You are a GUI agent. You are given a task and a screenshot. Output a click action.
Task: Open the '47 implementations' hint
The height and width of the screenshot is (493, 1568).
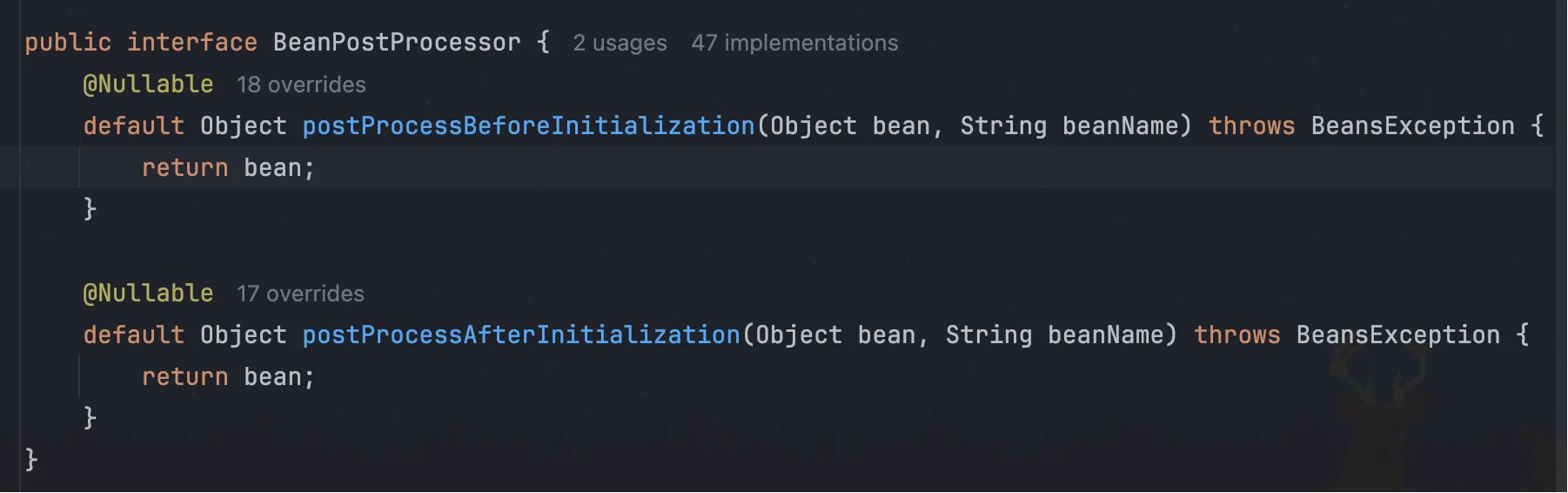[x=794, y=43]
